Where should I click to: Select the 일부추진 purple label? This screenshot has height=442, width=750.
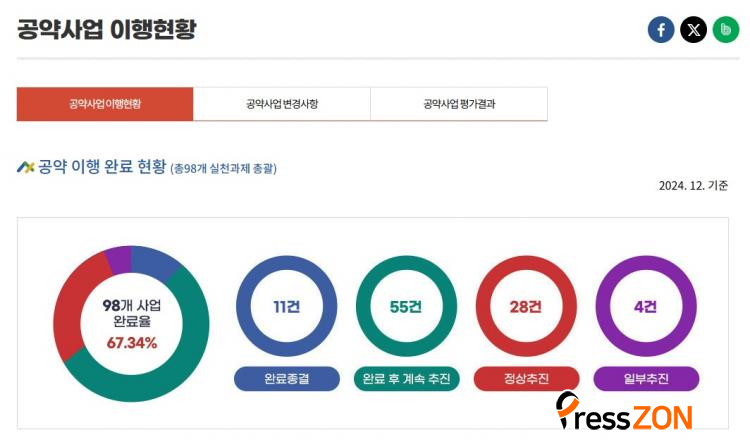click(x=646, y=379)
